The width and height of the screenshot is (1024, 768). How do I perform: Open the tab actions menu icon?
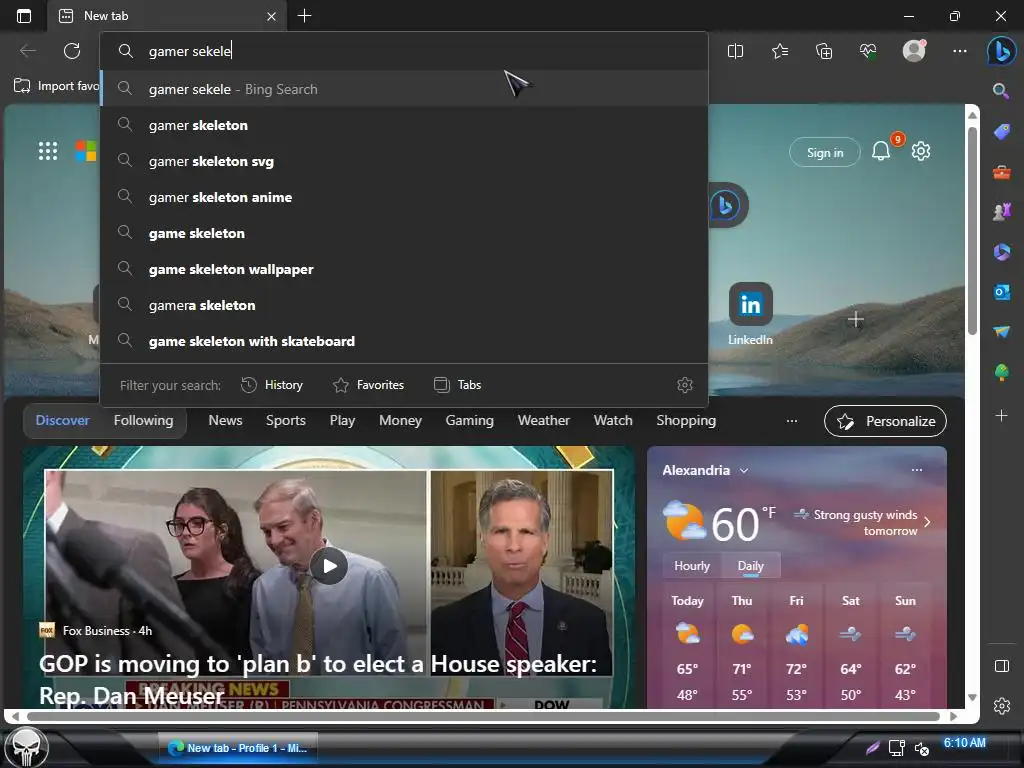pyautogui.click(x=24, y=16)
